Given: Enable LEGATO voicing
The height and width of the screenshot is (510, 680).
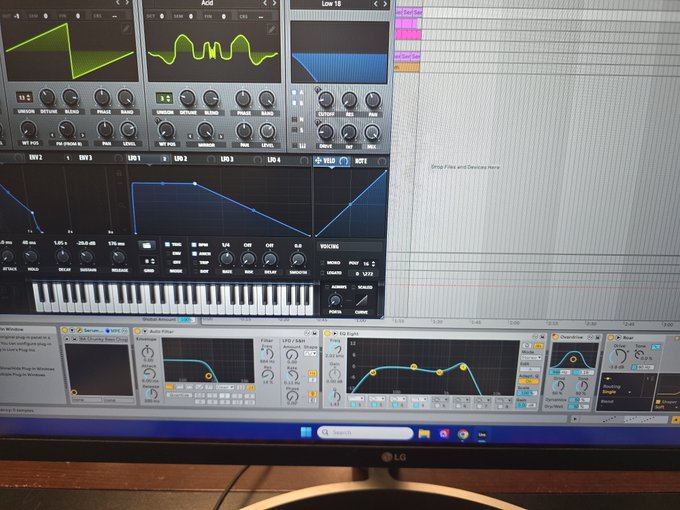Looking at the screenshot, I should pos(323,273).
